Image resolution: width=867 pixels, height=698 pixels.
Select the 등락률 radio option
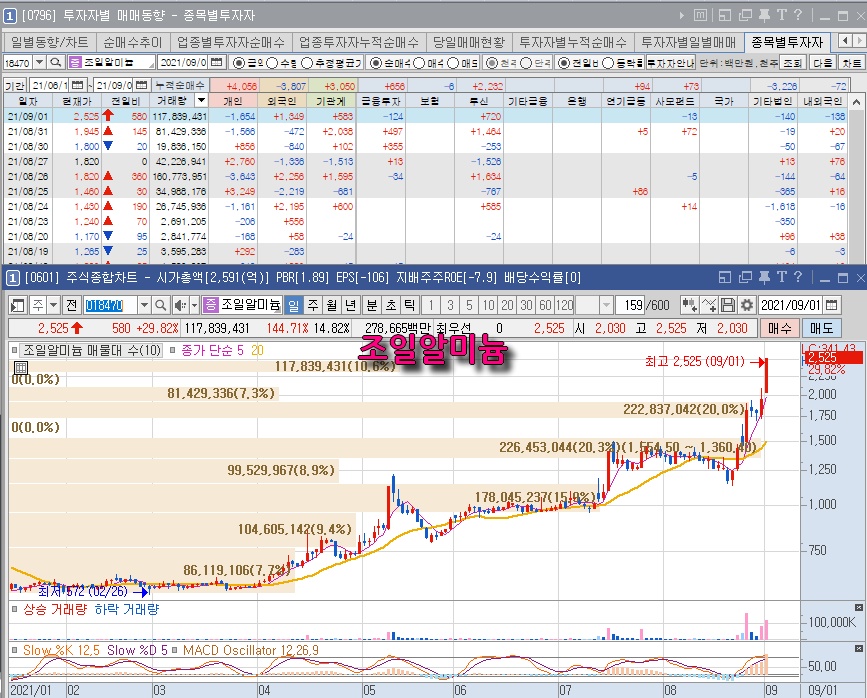click(608, 63)
